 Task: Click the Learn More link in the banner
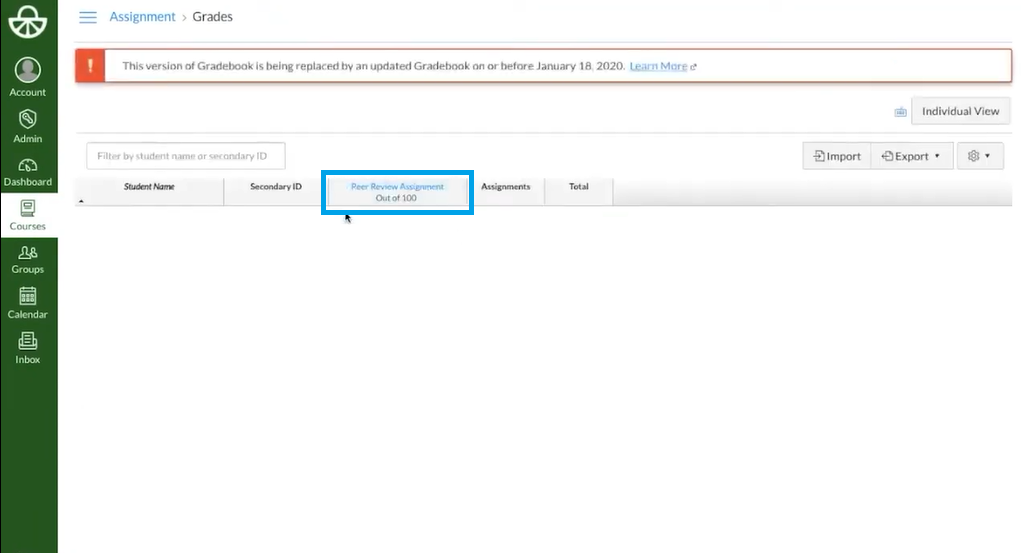[x=658, y=66]
